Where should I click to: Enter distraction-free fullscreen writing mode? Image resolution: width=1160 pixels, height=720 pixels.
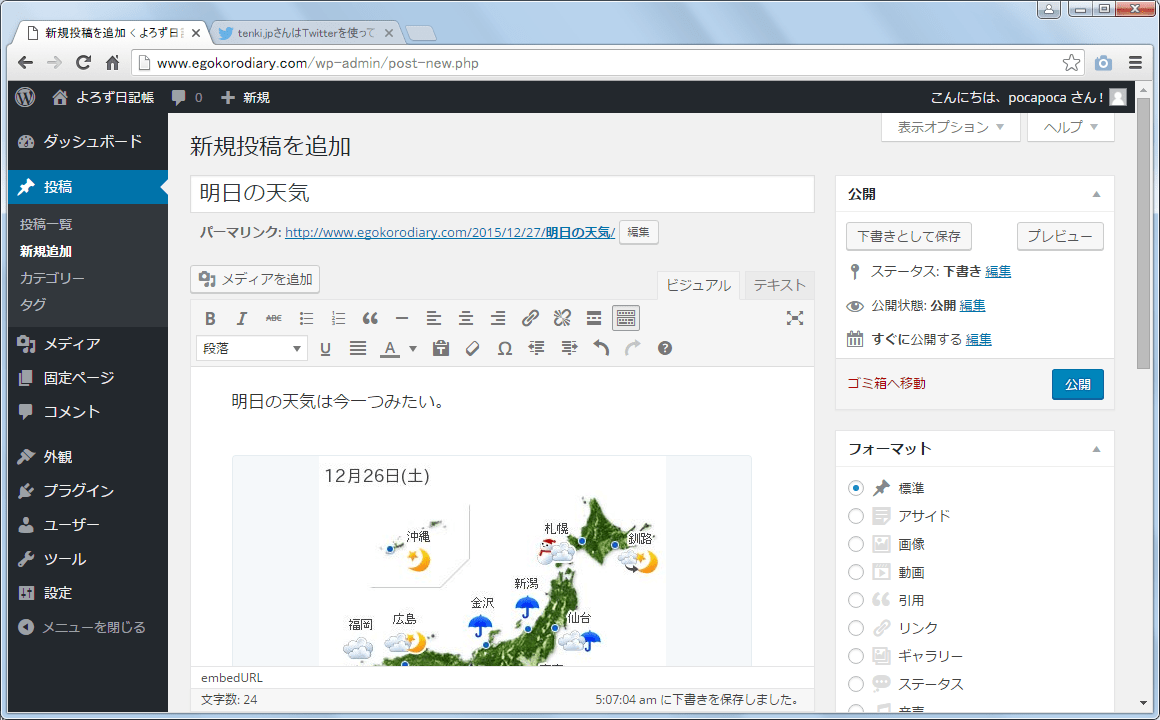(795, 318)
